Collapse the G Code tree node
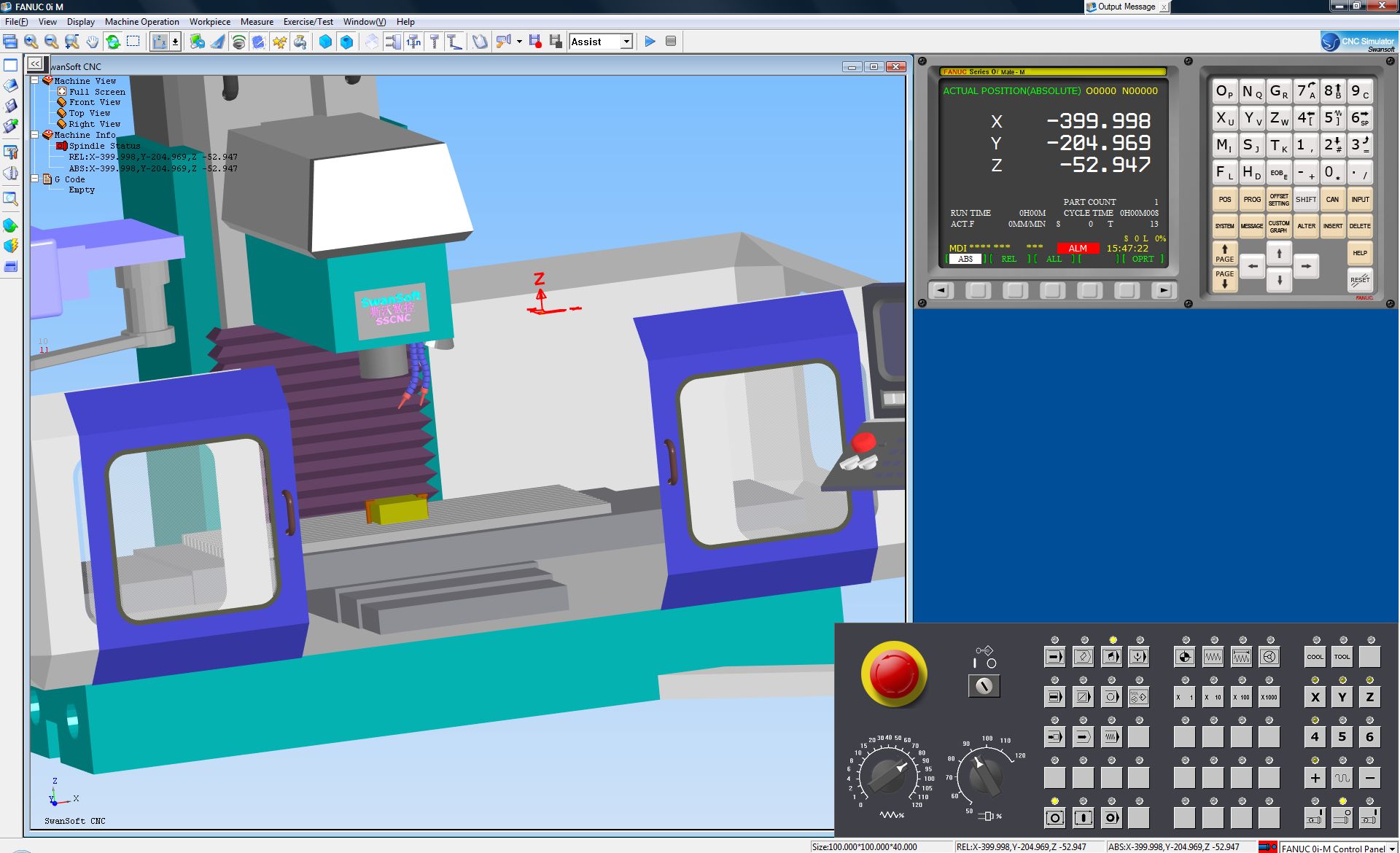 [x=34, y=179]
